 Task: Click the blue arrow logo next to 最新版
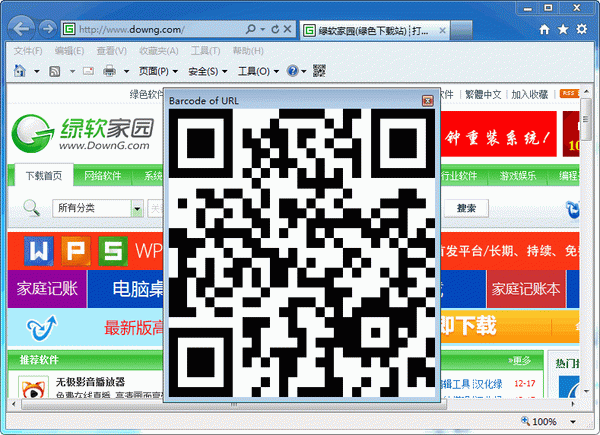coord(41,328)
